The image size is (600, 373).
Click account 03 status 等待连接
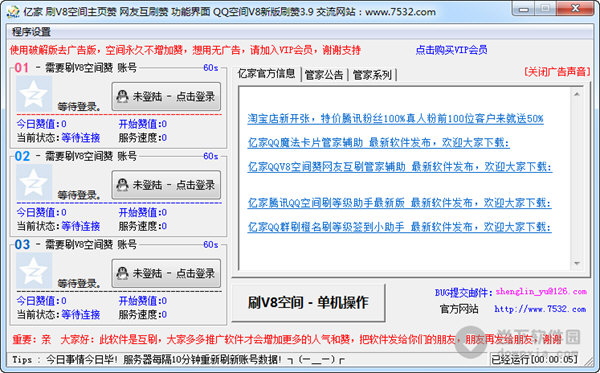pyautogui.click(x=81, y=314)
